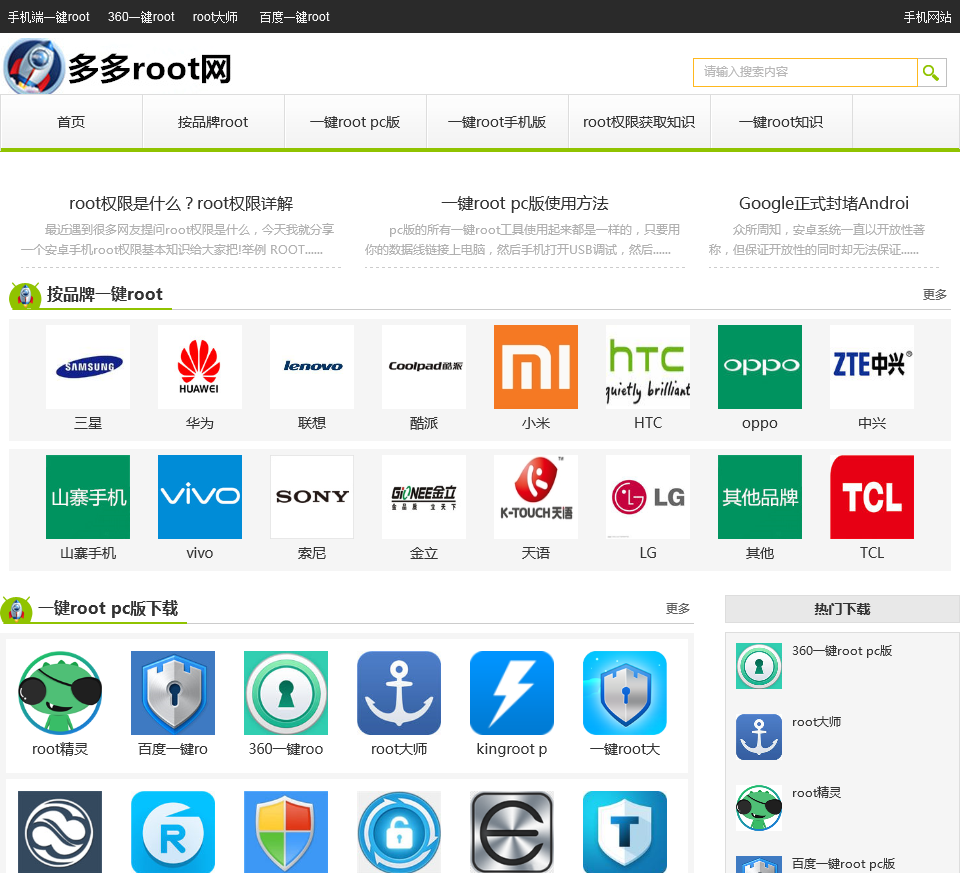Viewport: 960px width, 873px height.
Task: Open the root精灵 crocodile icon in pc版下载
Action: 60,693
